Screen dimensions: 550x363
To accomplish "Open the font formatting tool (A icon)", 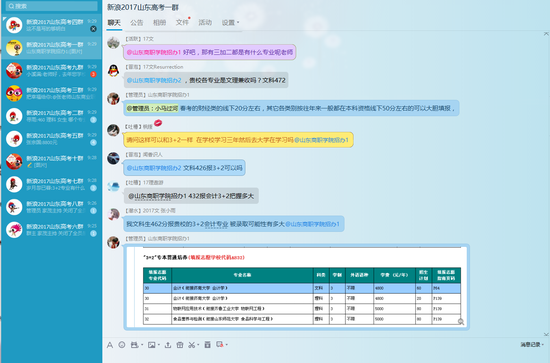I will [110, 345].
